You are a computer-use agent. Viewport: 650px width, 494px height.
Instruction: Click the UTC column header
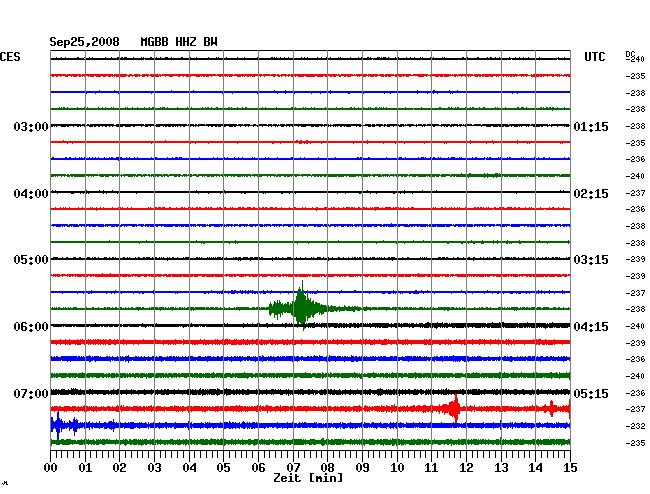pyautogui.click(x=594, y=57)
